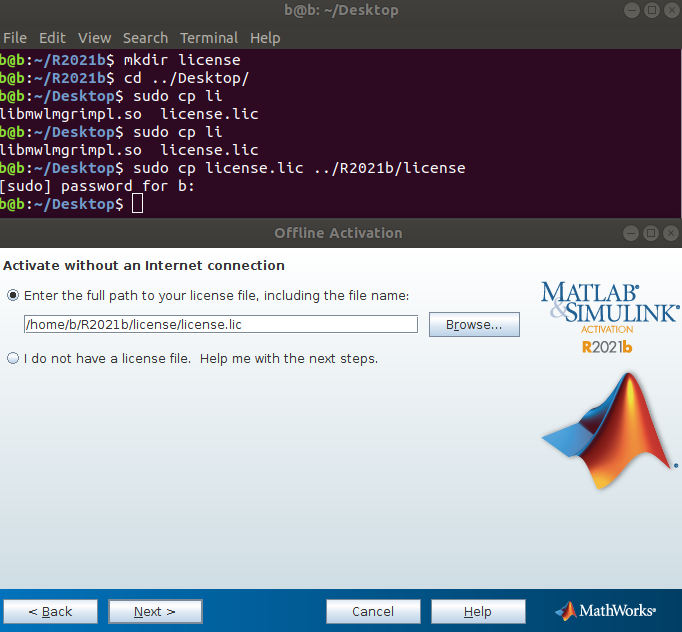Select 'I do not have a license file' option
Image resolution: width=682 pixels, height=632 pixels.
(x=13, y=358)
